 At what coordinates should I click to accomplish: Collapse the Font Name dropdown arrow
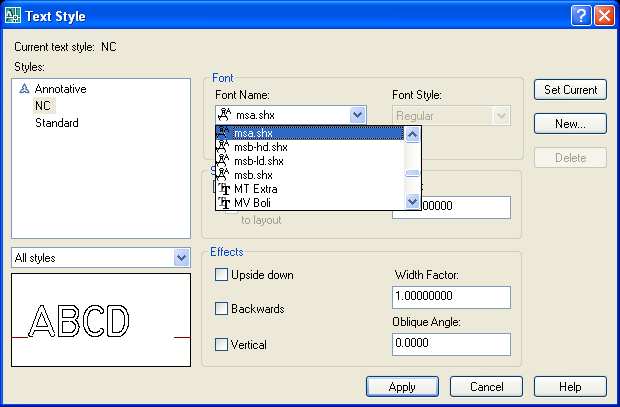358,115
